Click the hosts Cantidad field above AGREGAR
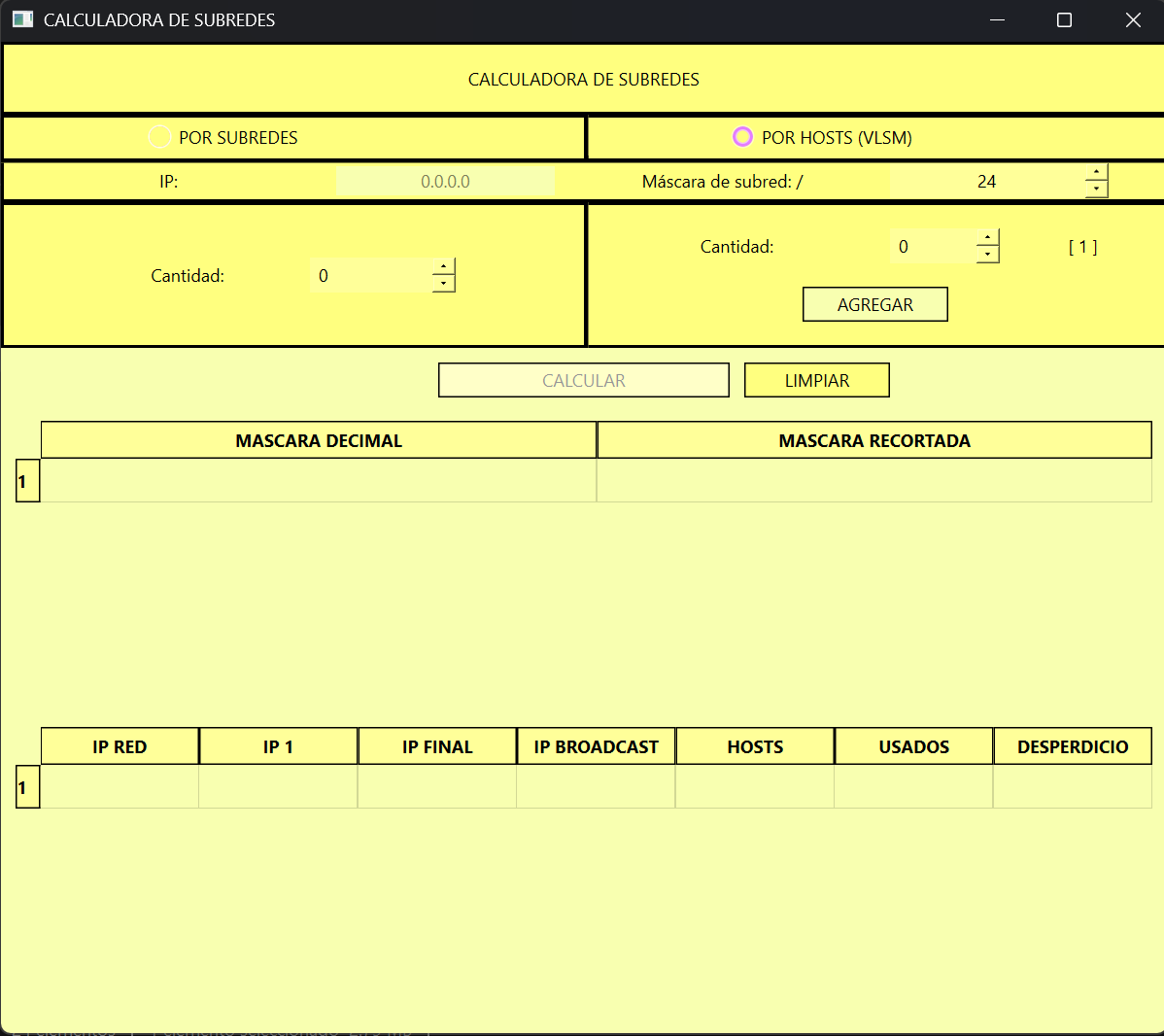This screenshot has width=1164, height=1036. coord(933,247)
